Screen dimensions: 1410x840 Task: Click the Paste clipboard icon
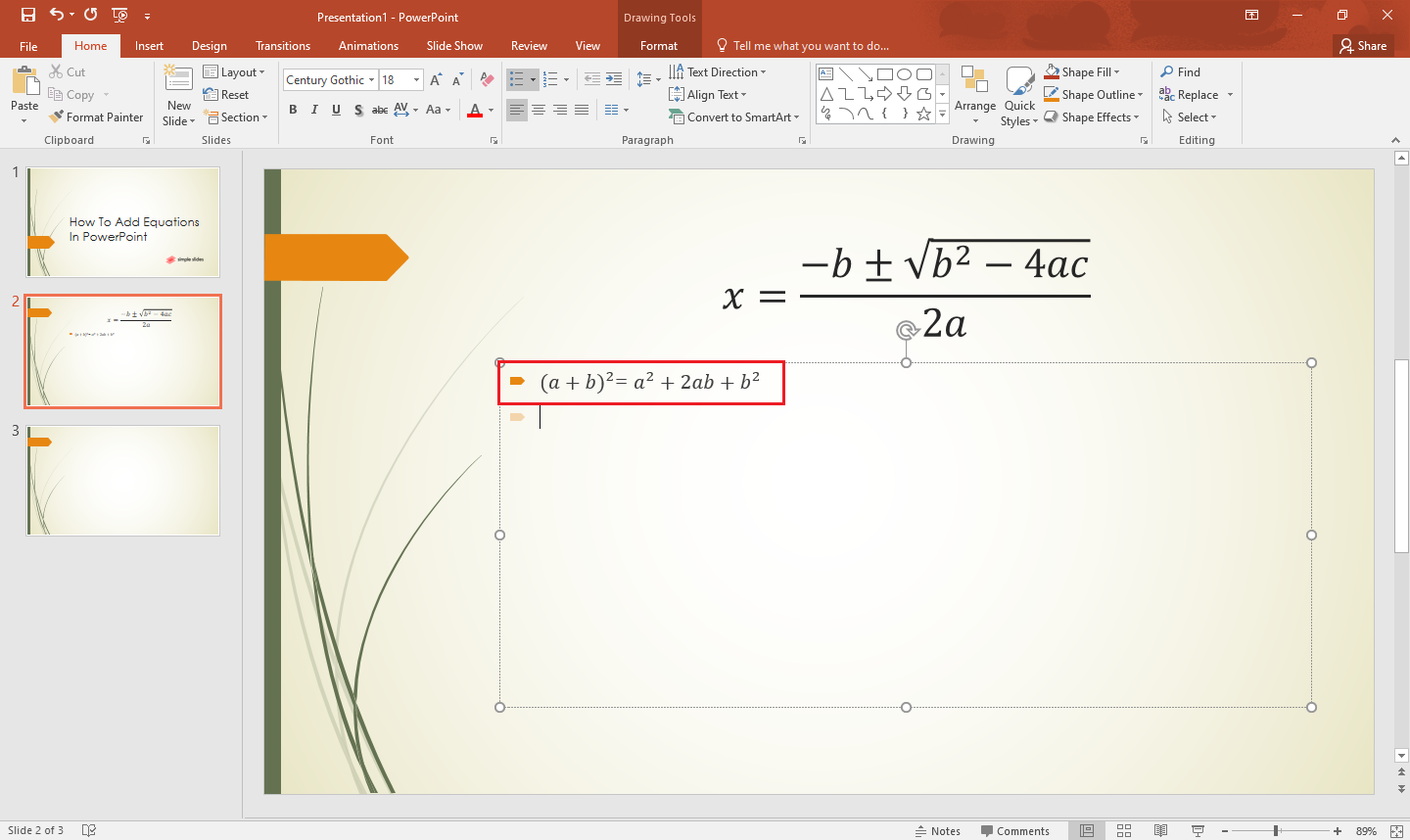click(x=24, y=81)
